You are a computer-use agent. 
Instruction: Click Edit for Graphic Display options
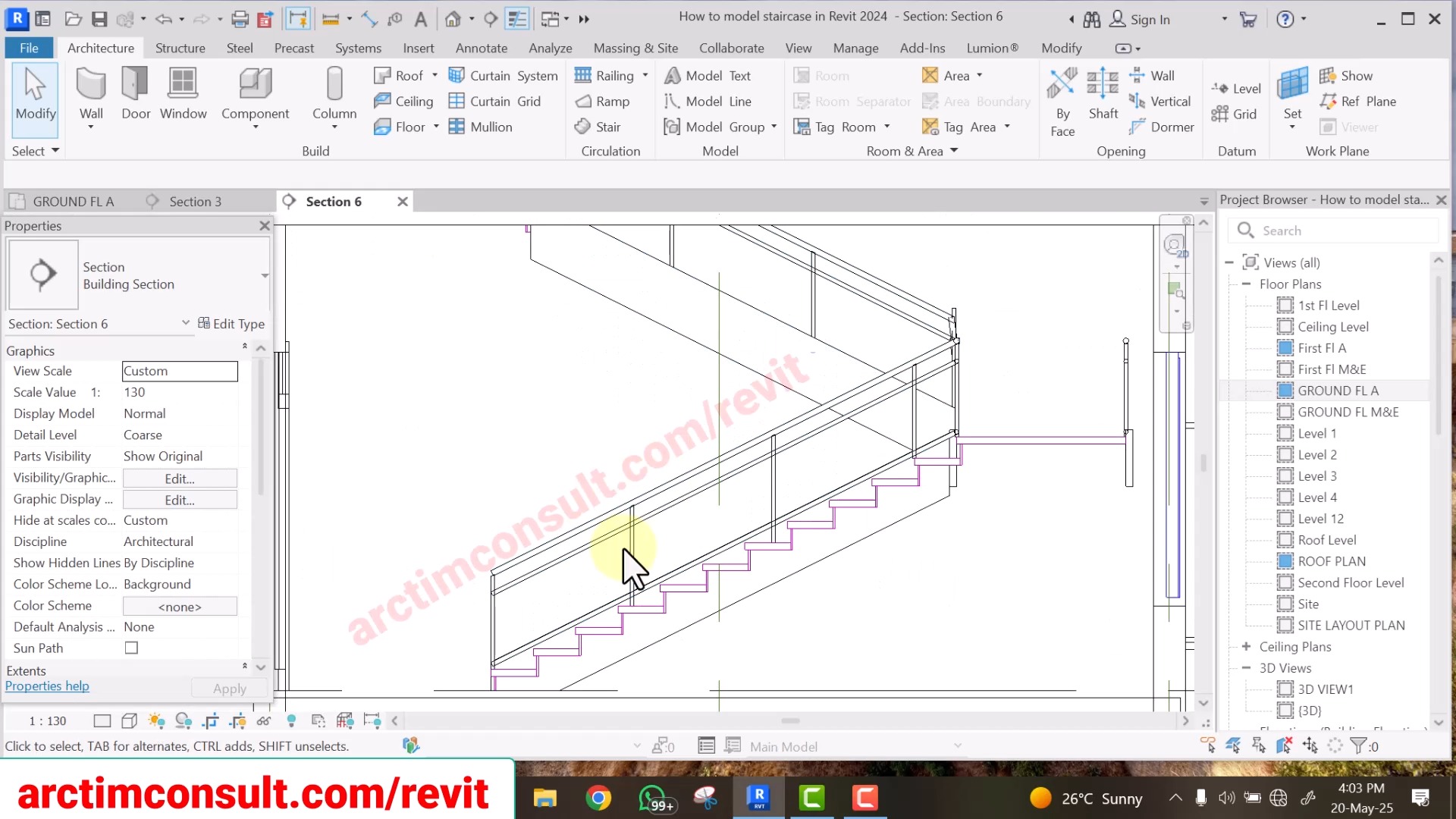pos(180,500)
